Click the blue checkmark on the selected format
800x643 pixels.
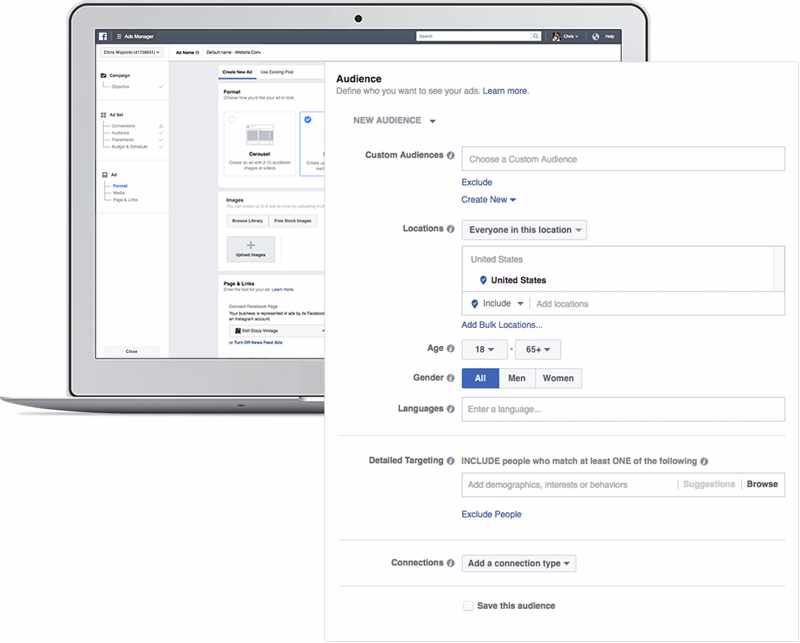306,119
